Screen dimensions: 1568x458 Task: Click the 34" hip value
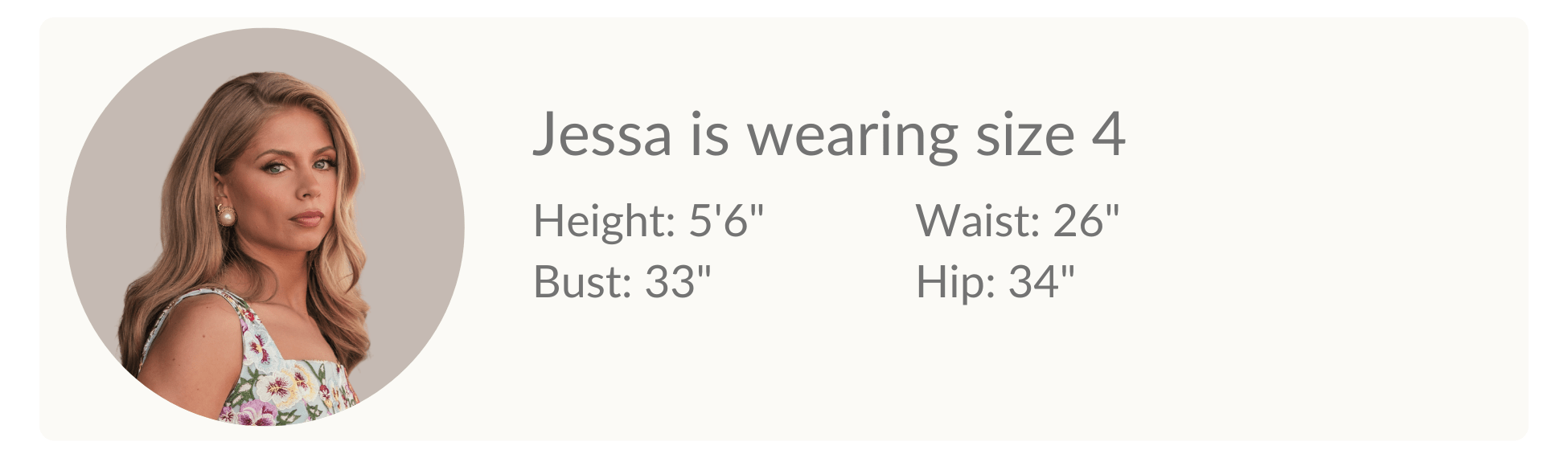(x=1041, y=281)
